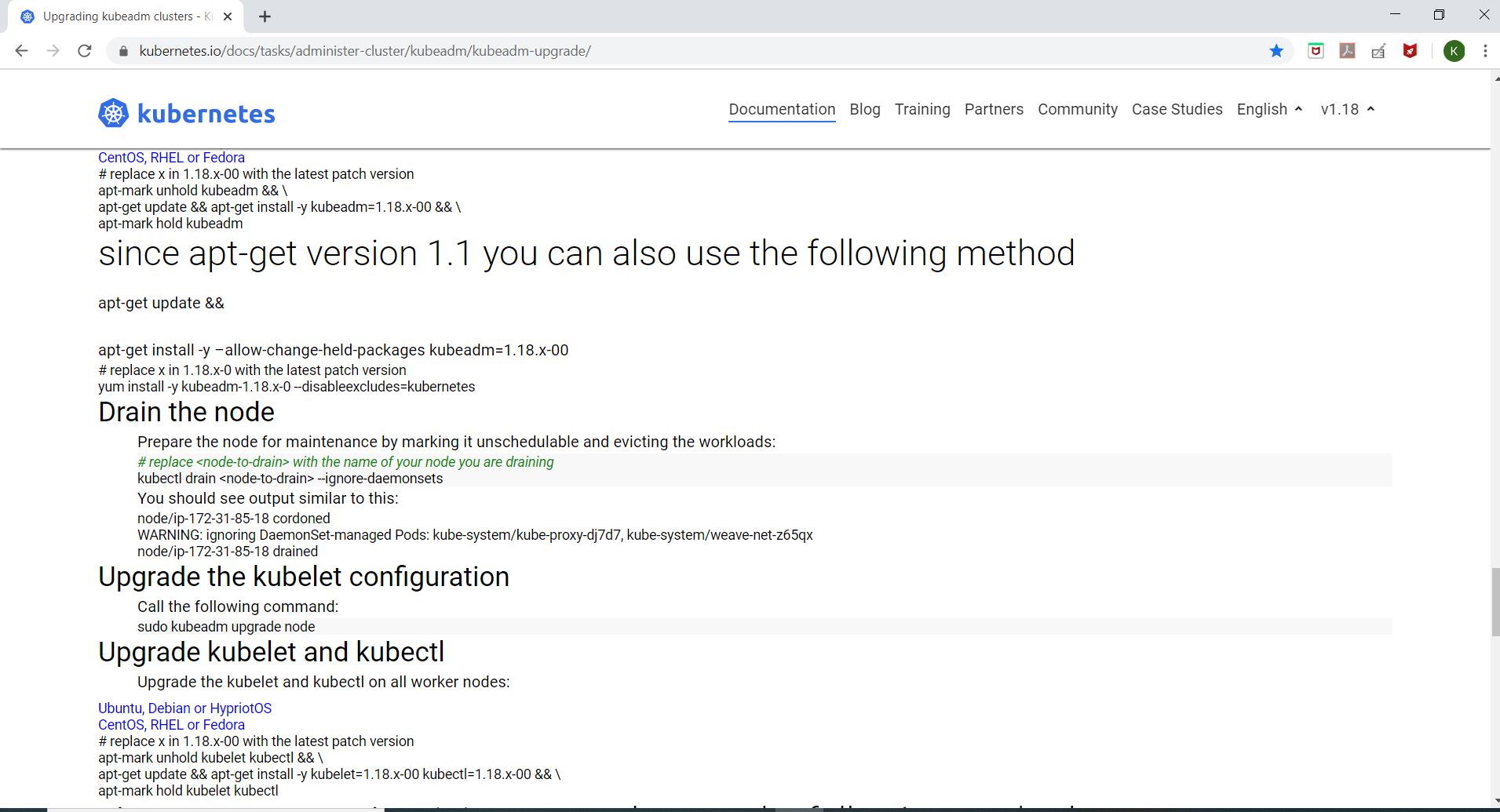Click the DaemonSet WARNING output line
1500x812 pixels.
point(475,535)
